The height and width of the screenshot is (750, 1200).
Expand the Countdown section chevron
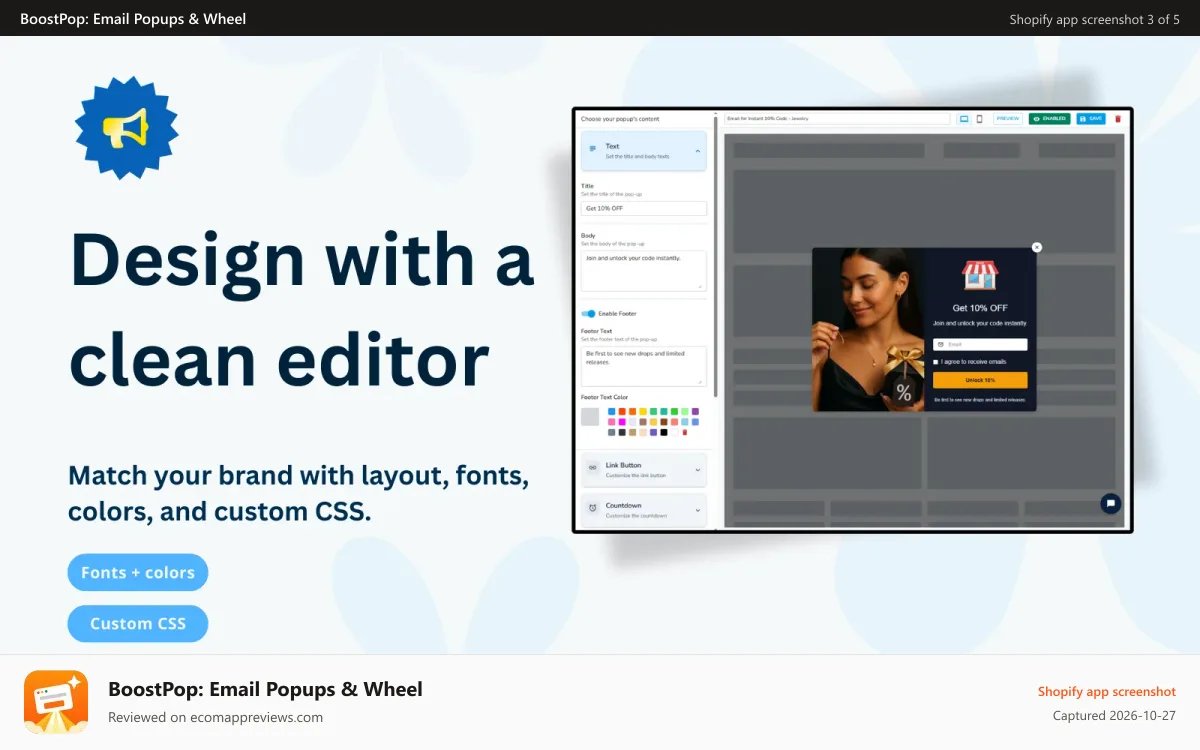tap(698, 510)
